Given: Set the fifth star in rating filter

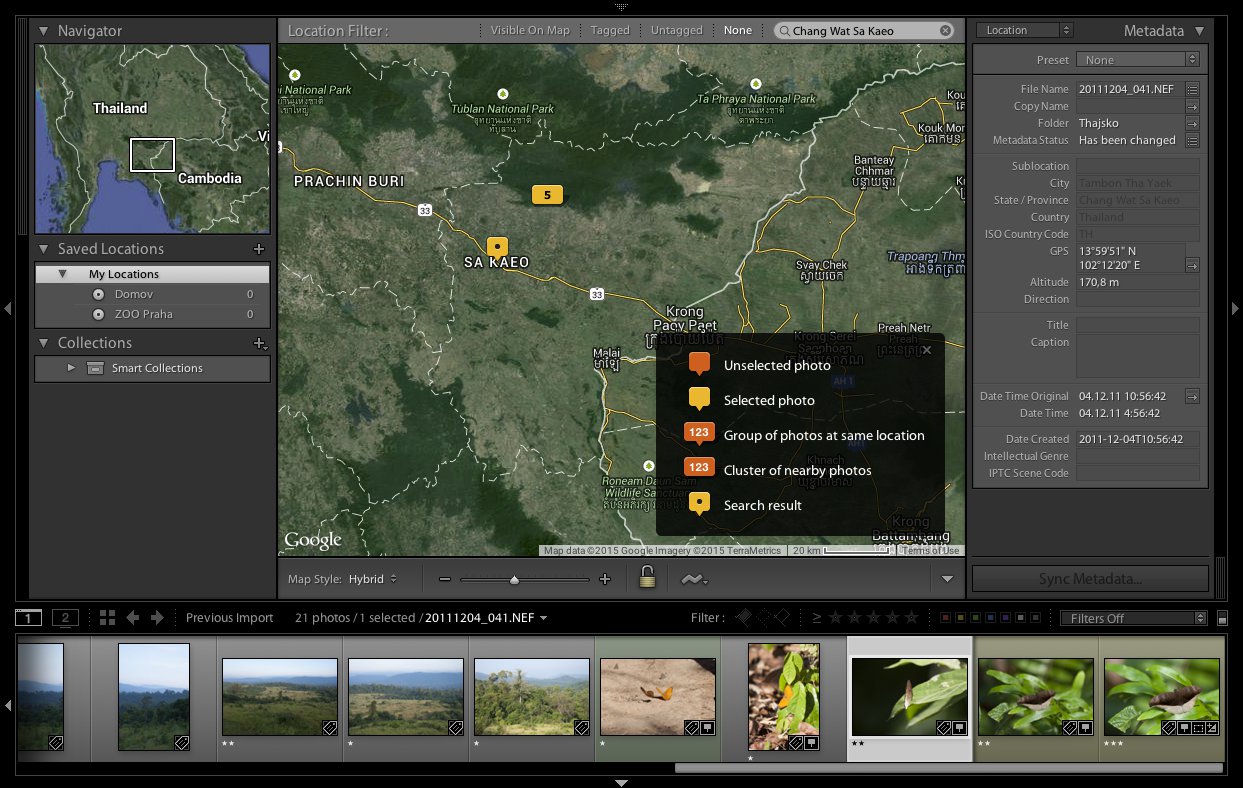Looking at the screenshot, I should point(909,618).
